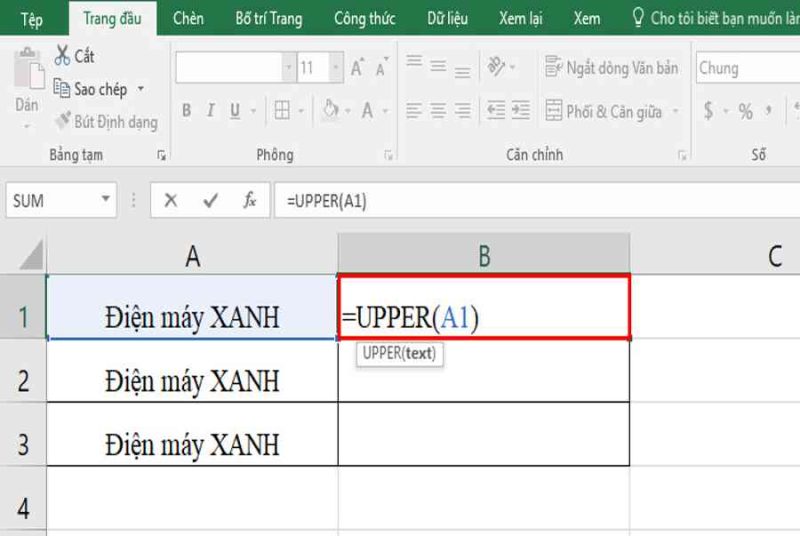Click the fx Insert Function icon

click(x=249, y=200)
